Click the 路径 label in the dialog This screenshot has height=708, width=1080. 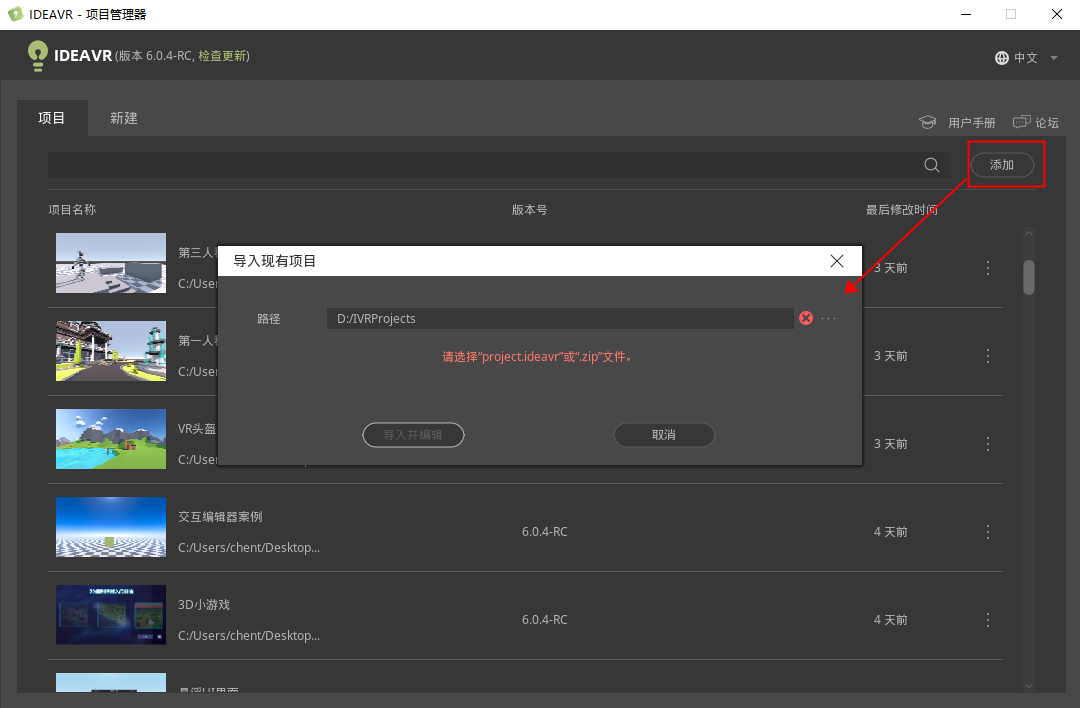[x=269, y=319]
